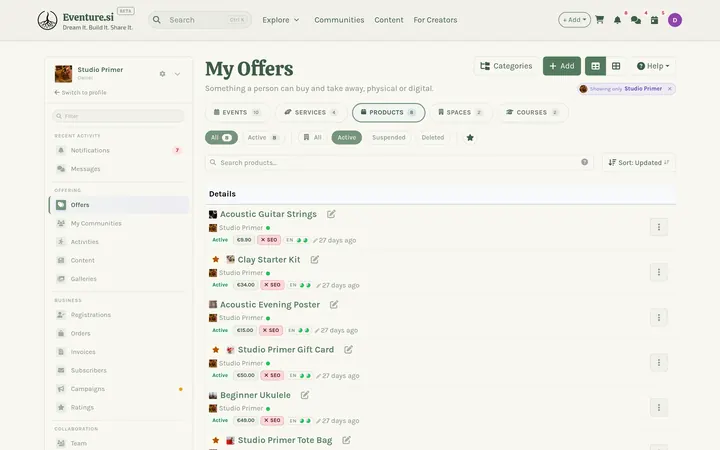Viewport: 720px width, 450px height.
Task: Unstar Studio Primer Gift Card favorite
Action: pyautogui.click(x=215, y=349)
